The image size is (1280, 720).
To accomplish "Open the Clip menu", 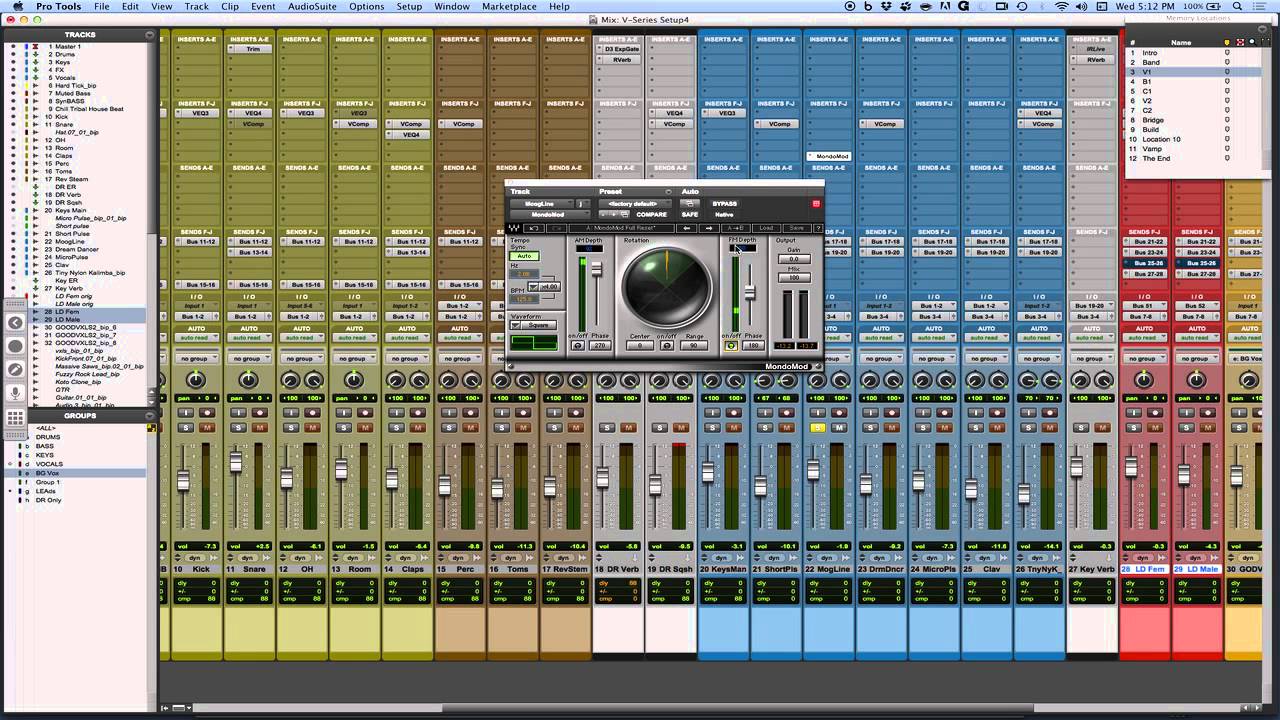I will (230, 6).
